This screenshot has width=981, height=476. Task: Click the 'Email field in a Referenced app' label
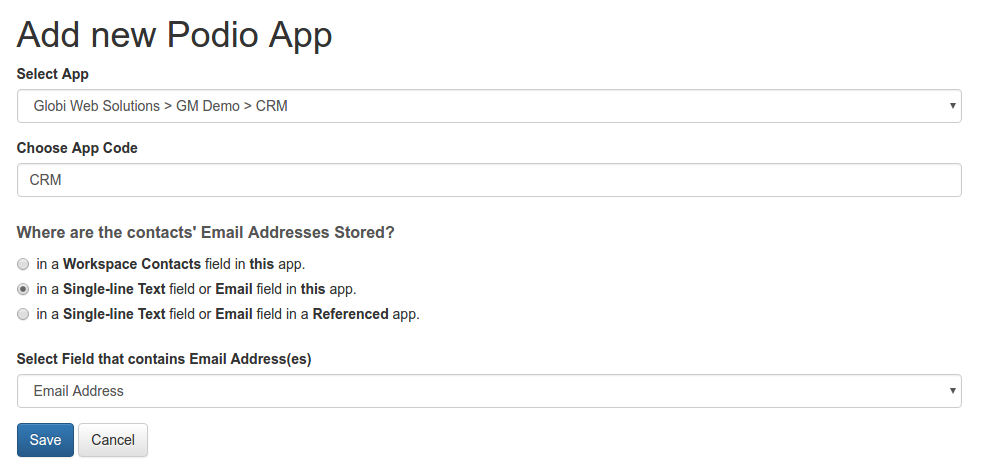228,314
